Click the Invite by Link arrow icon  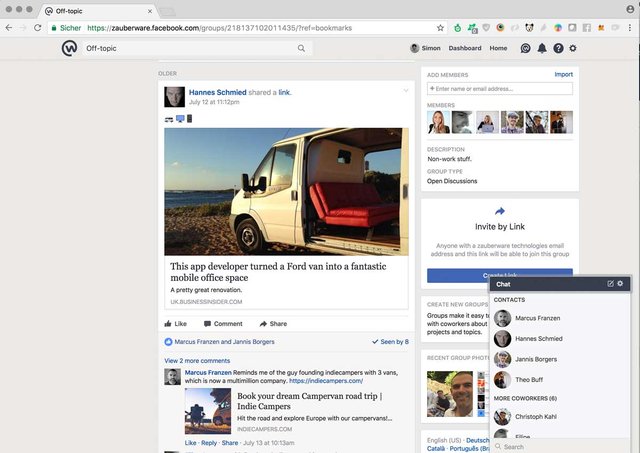click(500, 211)
